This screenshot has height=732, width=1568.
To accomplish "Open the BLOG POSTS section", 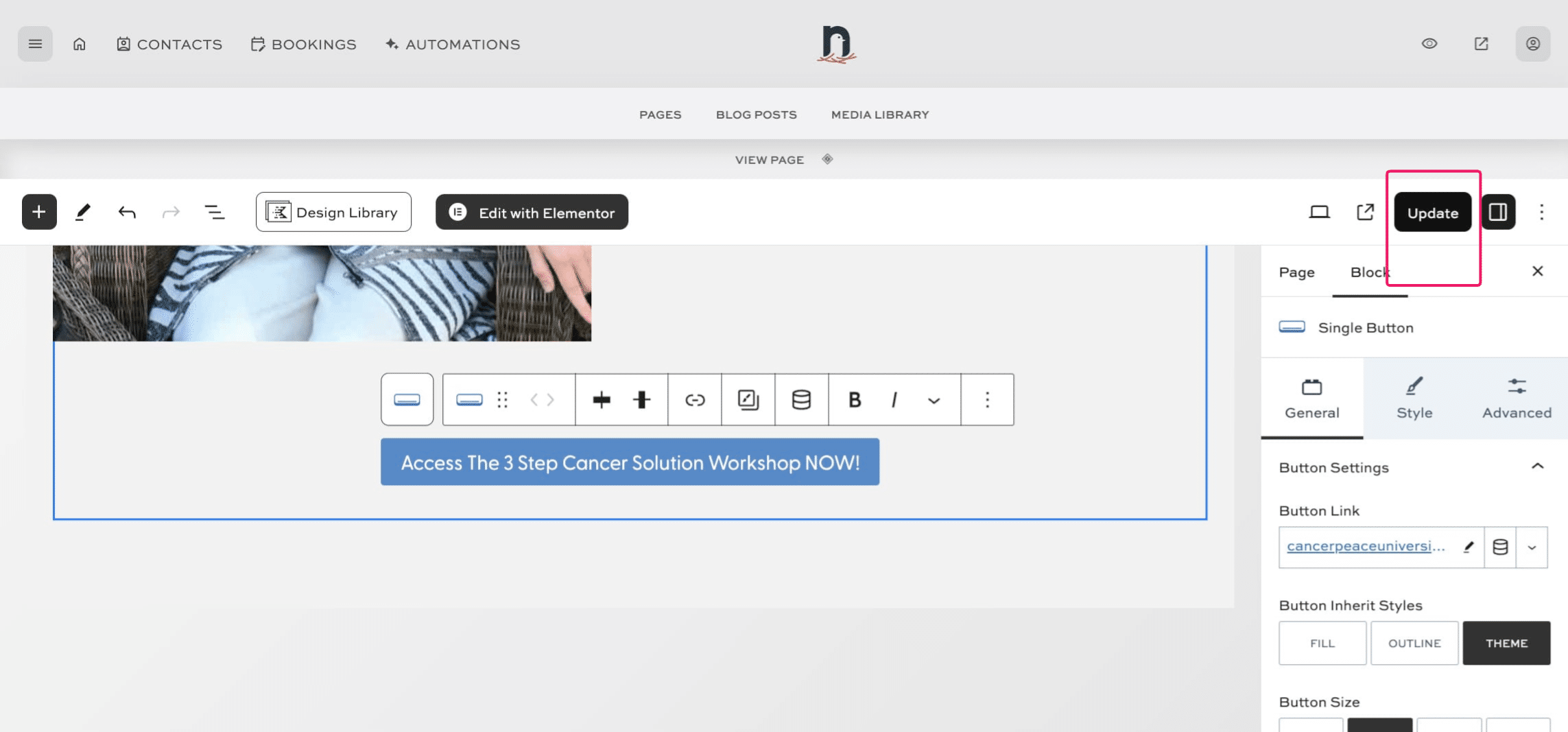I will coord(756,114).
